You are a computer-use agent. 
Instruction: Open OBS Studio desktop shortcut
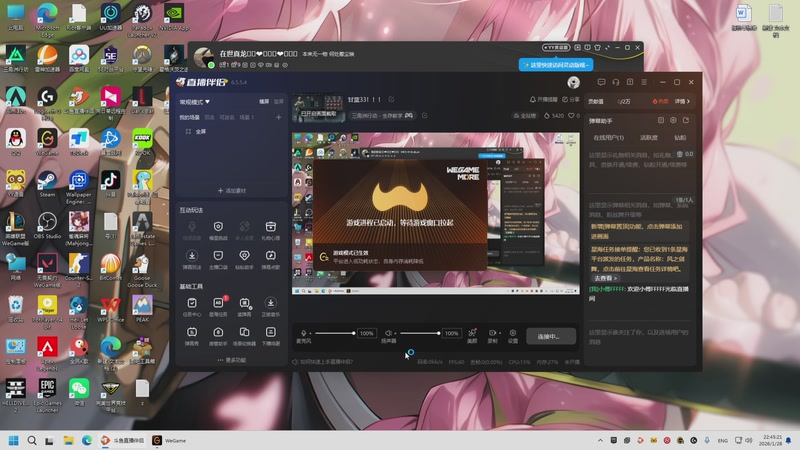click(x=47, y=226)
